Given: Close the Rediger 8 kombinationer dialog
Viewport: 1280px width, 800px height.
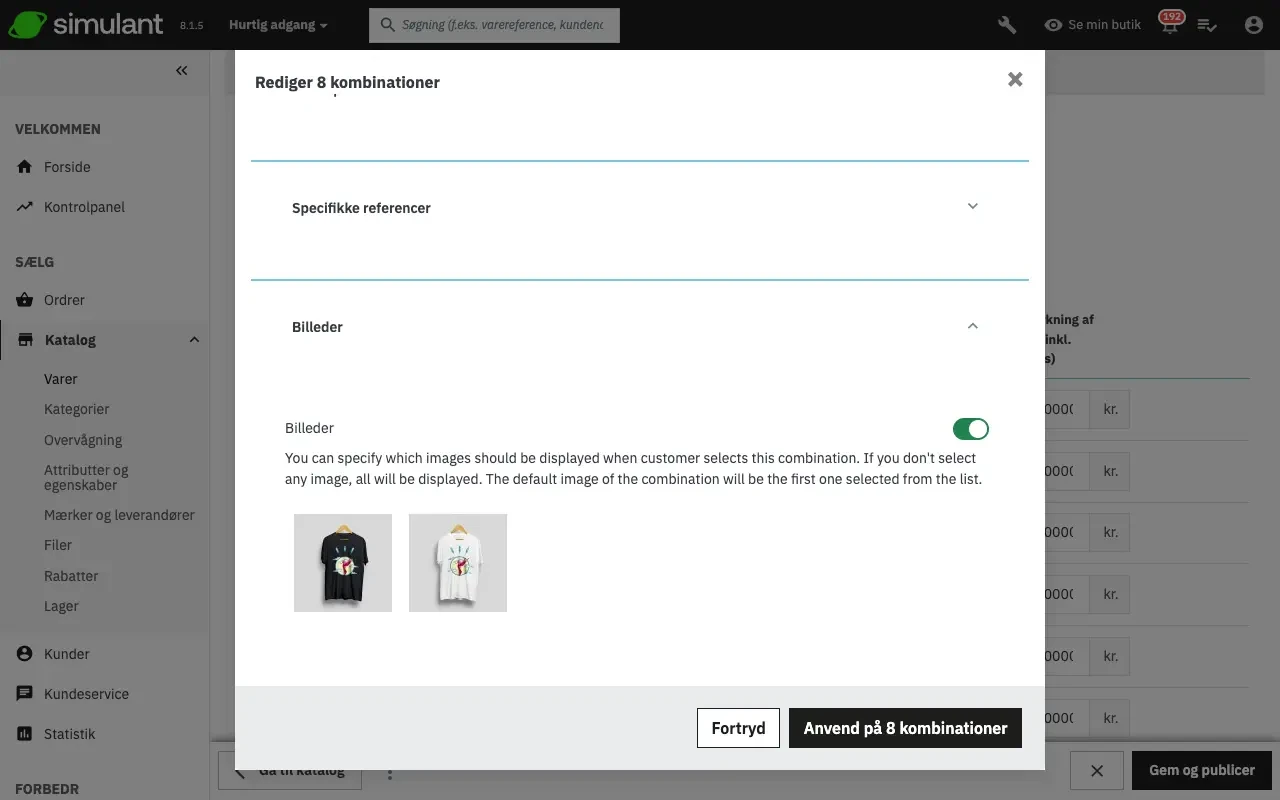Looking at the screenshot, I should 1015,80.
